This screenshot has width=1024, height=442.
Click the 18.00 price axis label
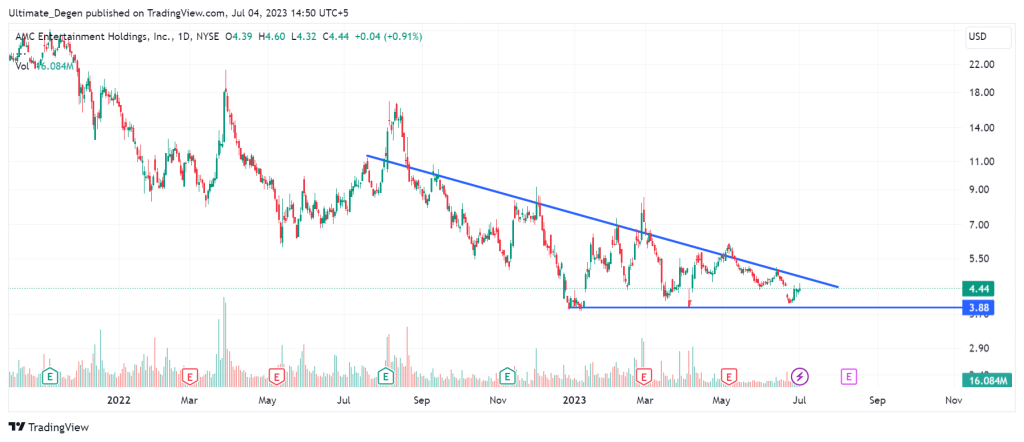(982, 93)
